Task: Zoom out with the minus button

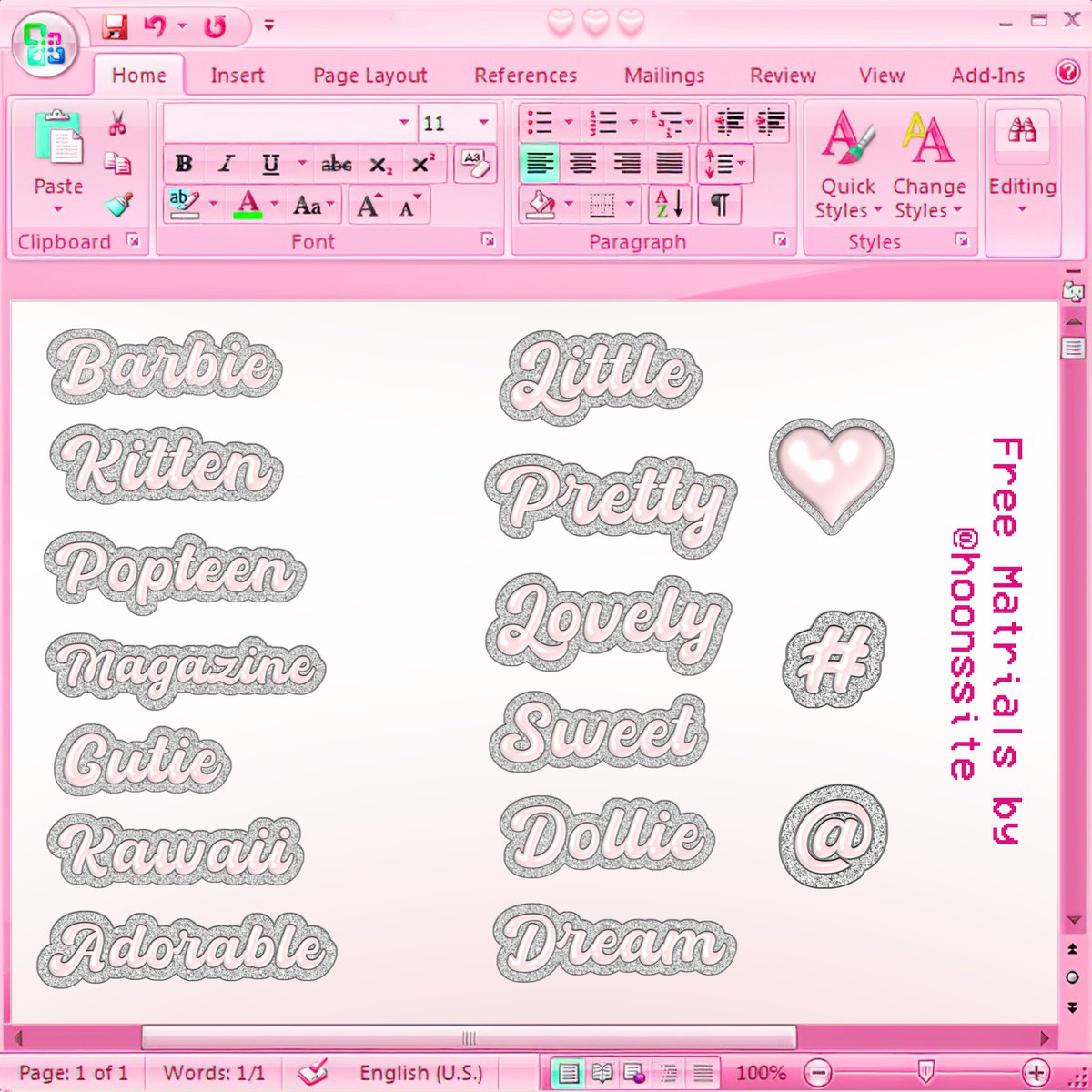Action: (818, 1072)
